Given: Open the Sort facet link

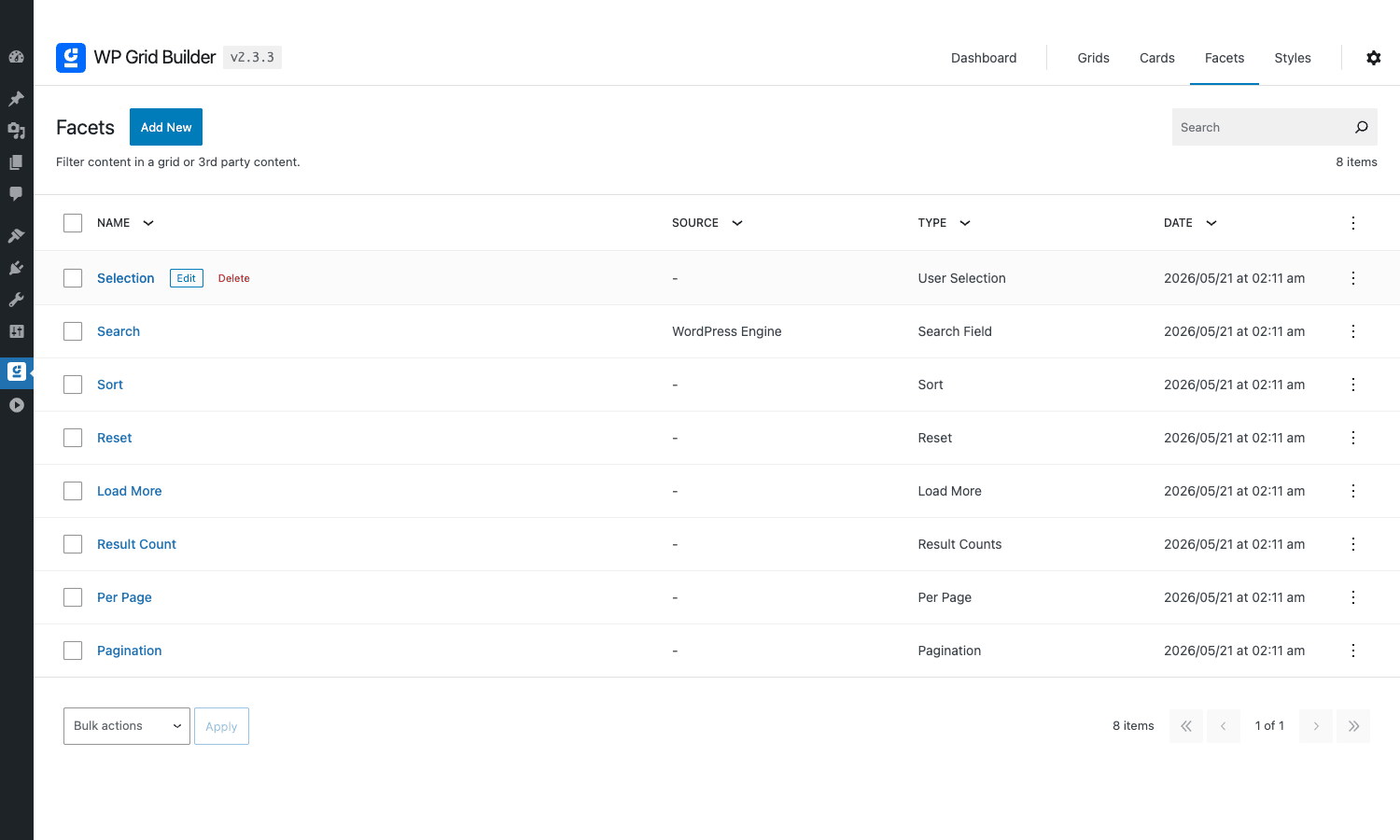Looking at the screenshot, I should pos(110,385).
